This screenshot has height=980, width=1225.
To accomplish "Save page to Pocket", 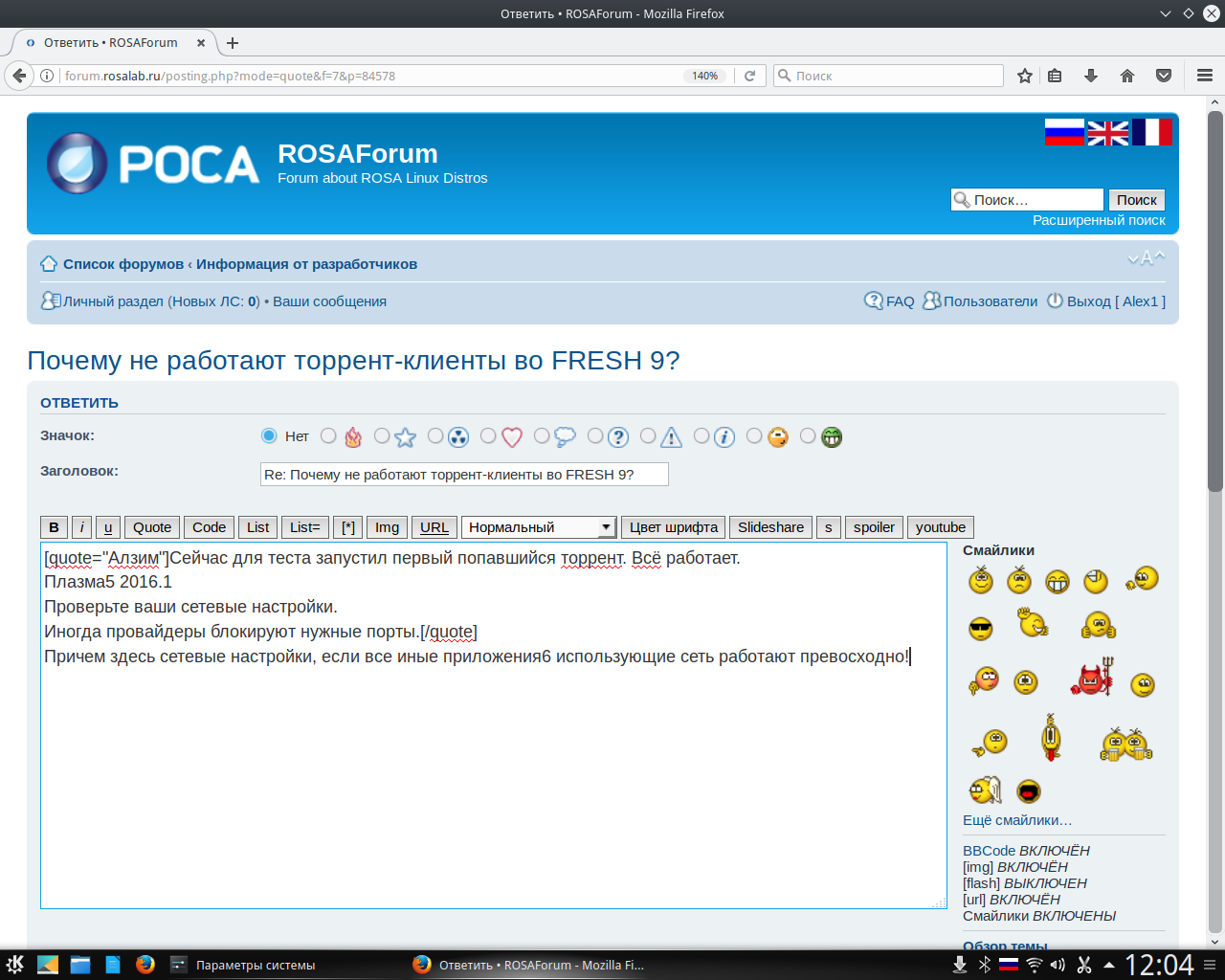I will point(1164,76).
